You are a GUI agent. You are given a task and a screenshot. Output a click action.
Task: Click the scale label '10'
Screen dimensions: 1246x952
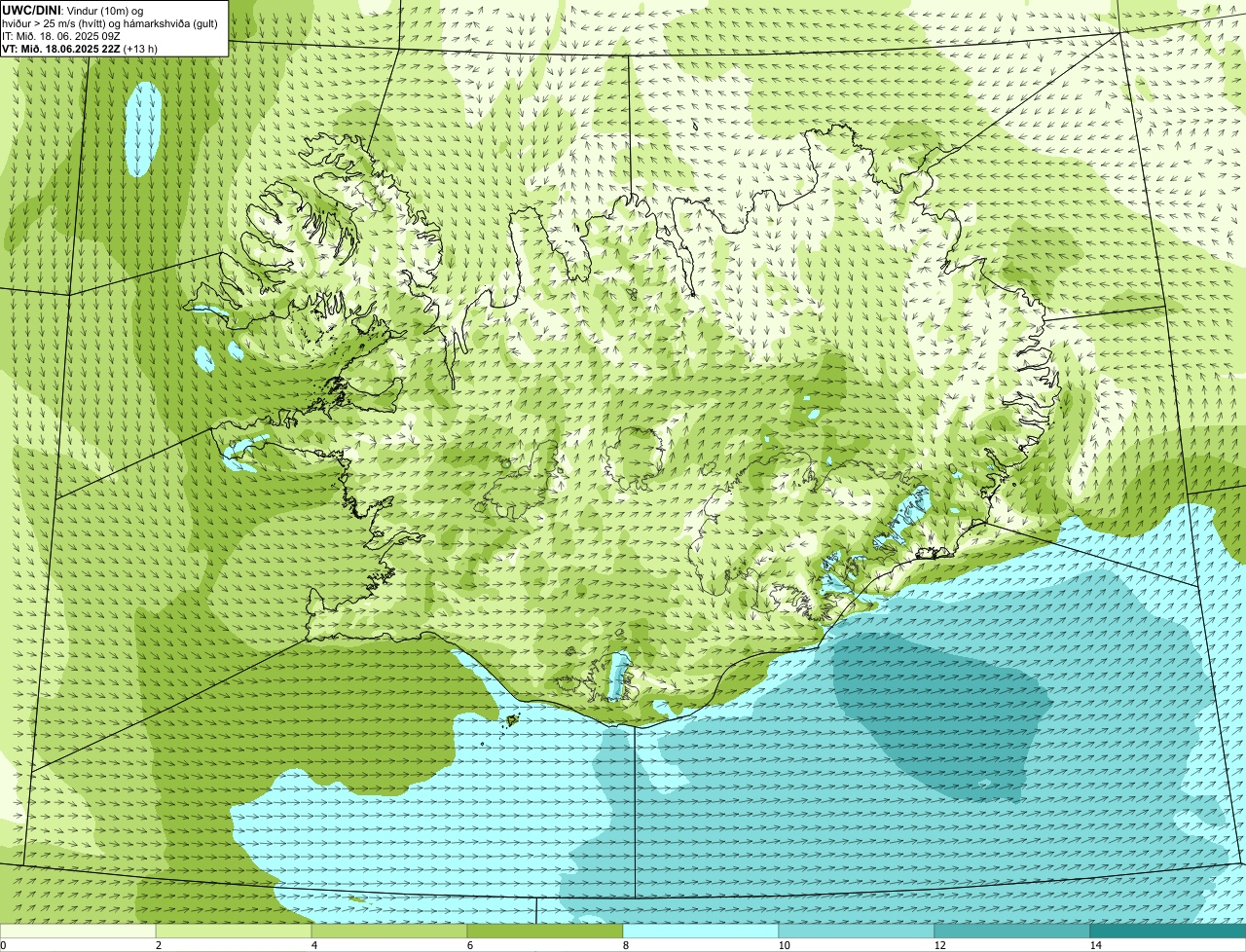click(784, 945)
